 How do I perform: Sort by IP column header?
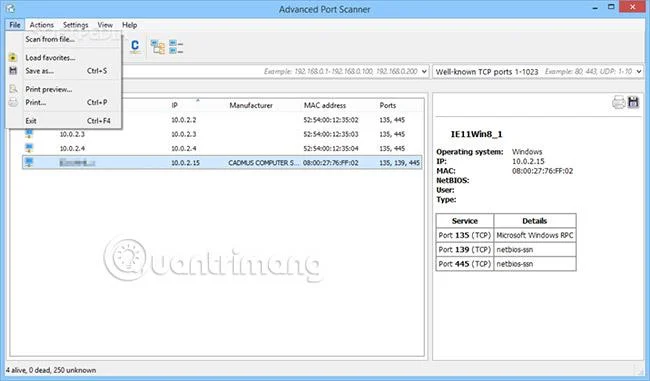point(175,105)
